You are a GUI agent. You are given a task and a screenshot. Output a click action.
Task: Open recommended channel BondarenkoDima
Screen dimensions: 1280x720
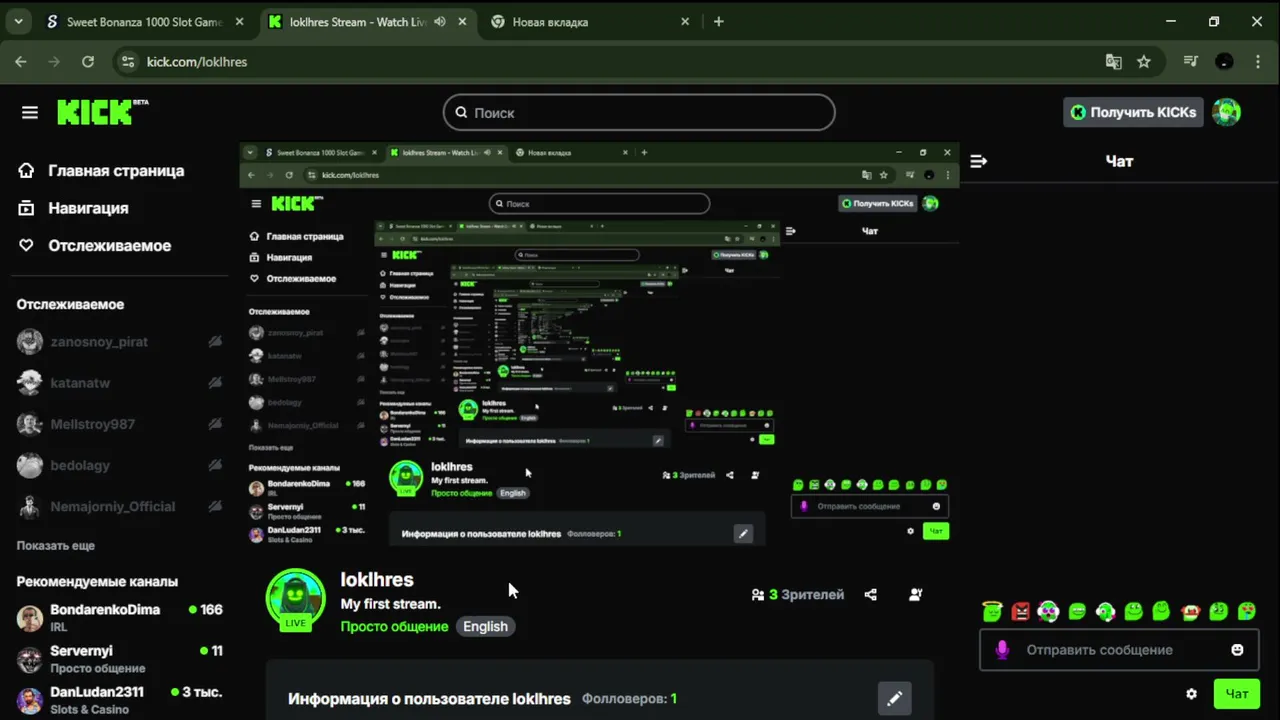pyautogui.click(x=120, y=617)
